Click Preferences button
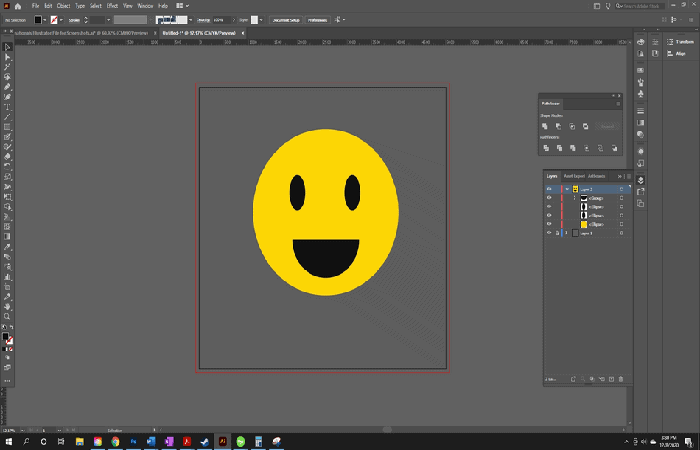 point(317,20)
